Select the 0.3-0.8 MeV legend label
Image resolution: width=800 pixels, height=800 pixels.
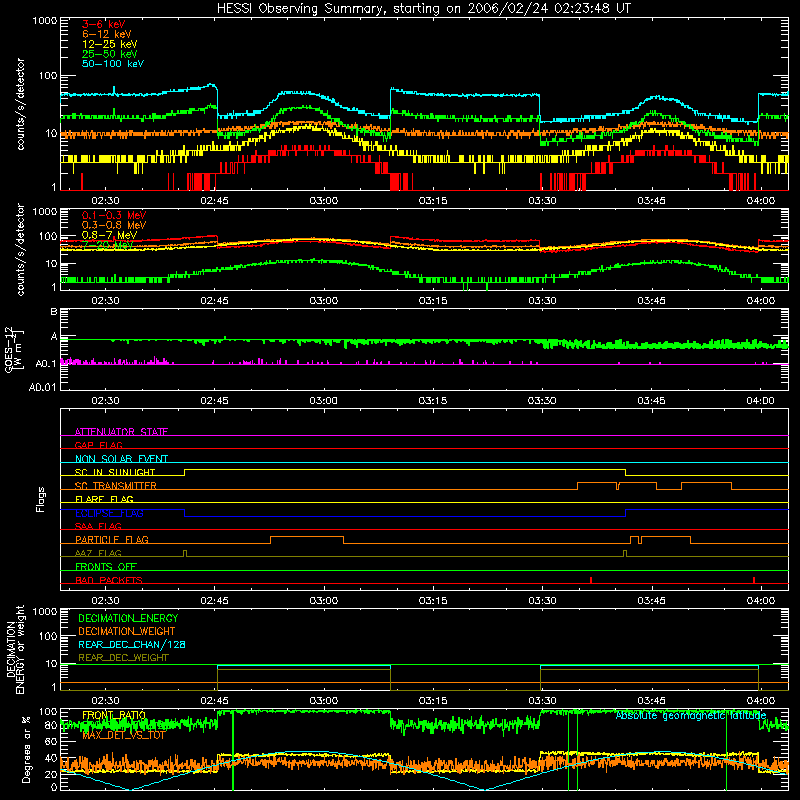114,225
